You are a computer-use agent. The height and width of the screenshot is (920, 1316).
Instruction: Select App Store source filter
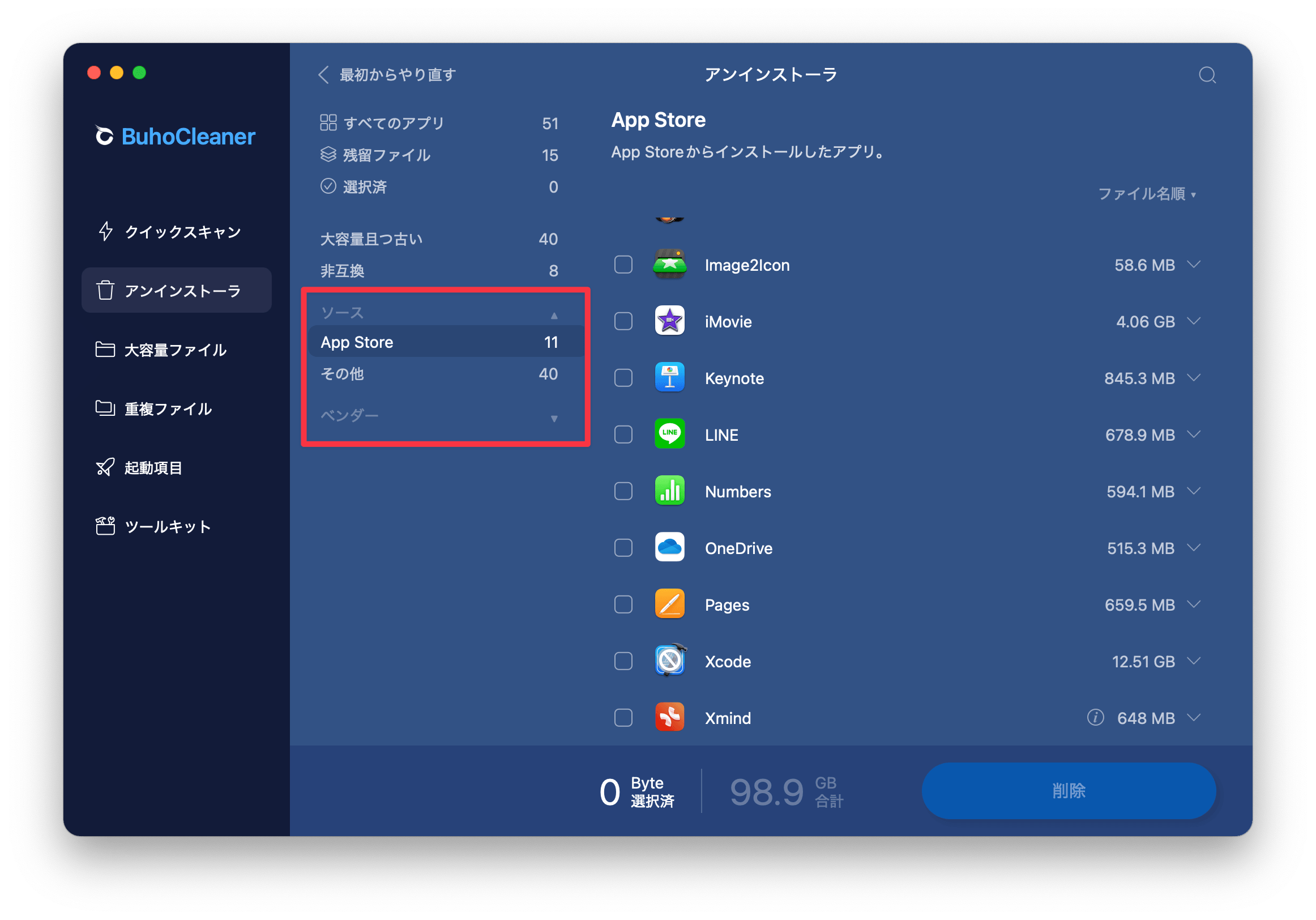pos(445,342)
